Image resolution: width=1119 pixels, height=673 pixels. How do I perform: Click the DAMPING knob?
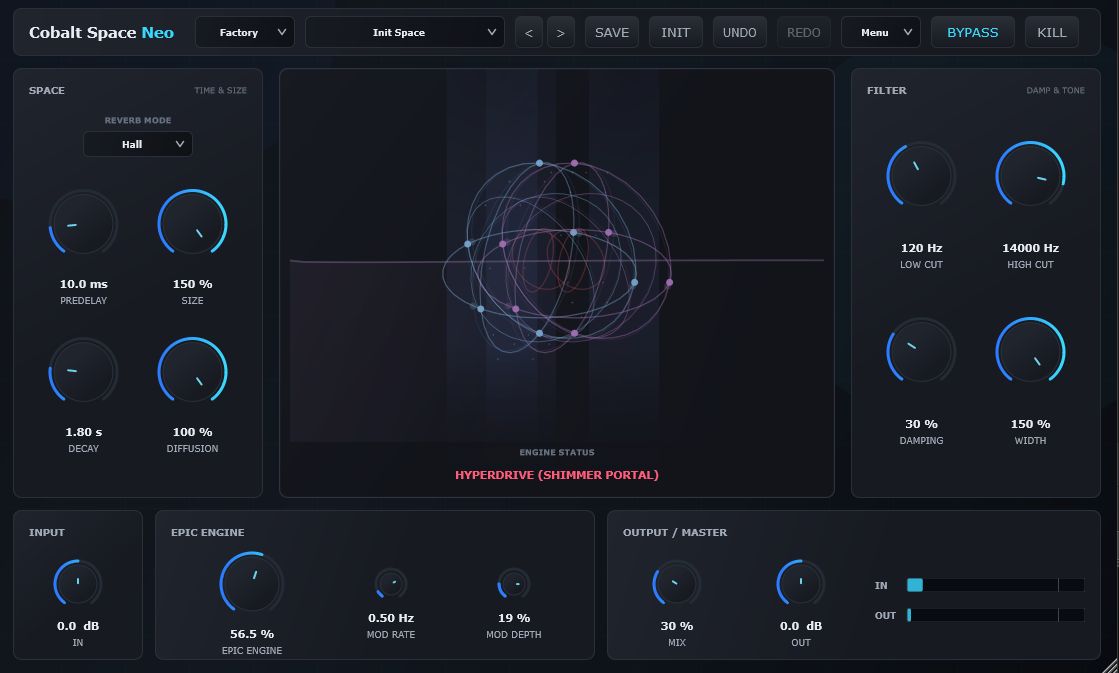click(921, 352)
